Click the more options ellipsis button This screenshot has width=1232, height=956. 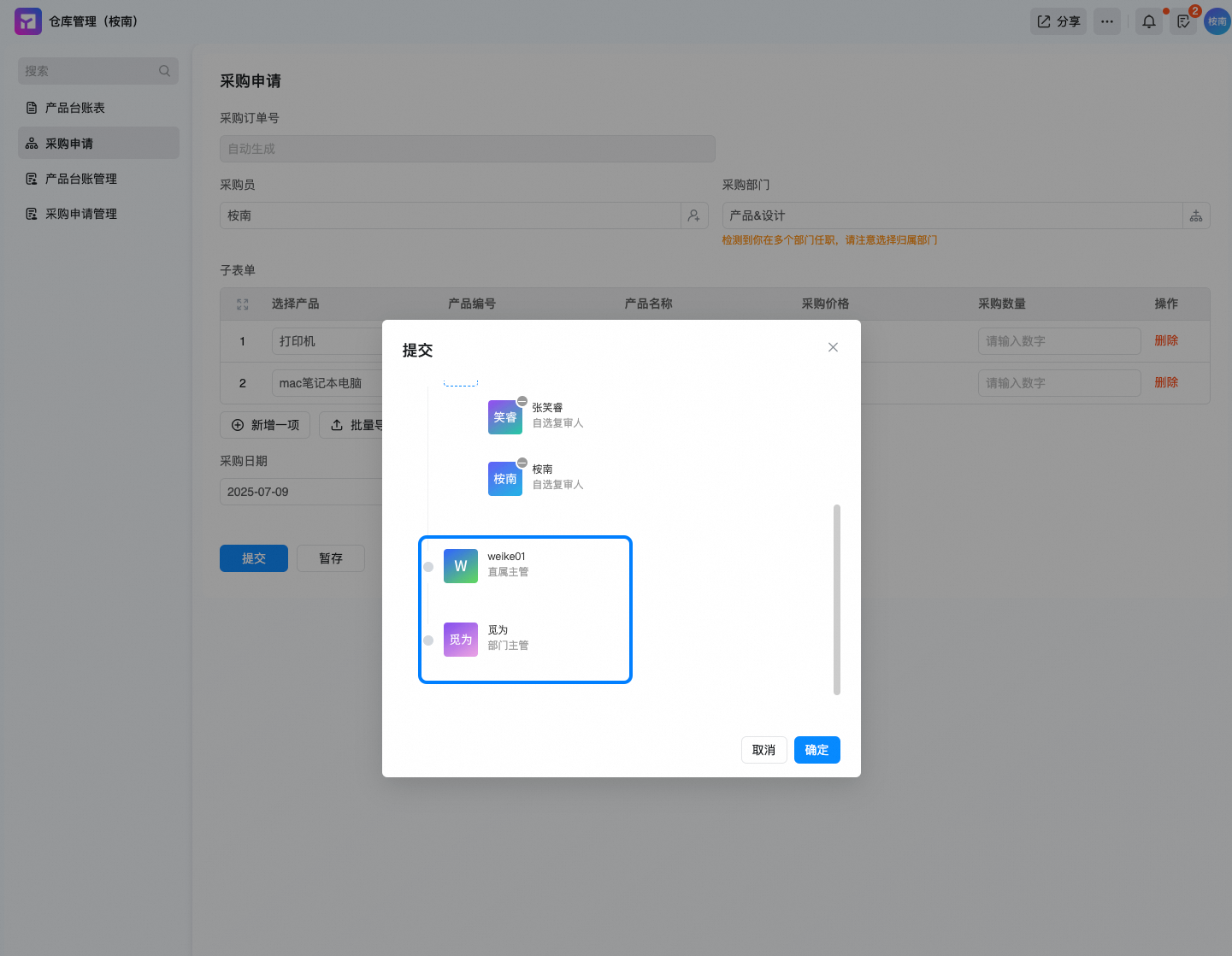(1107, 21)
